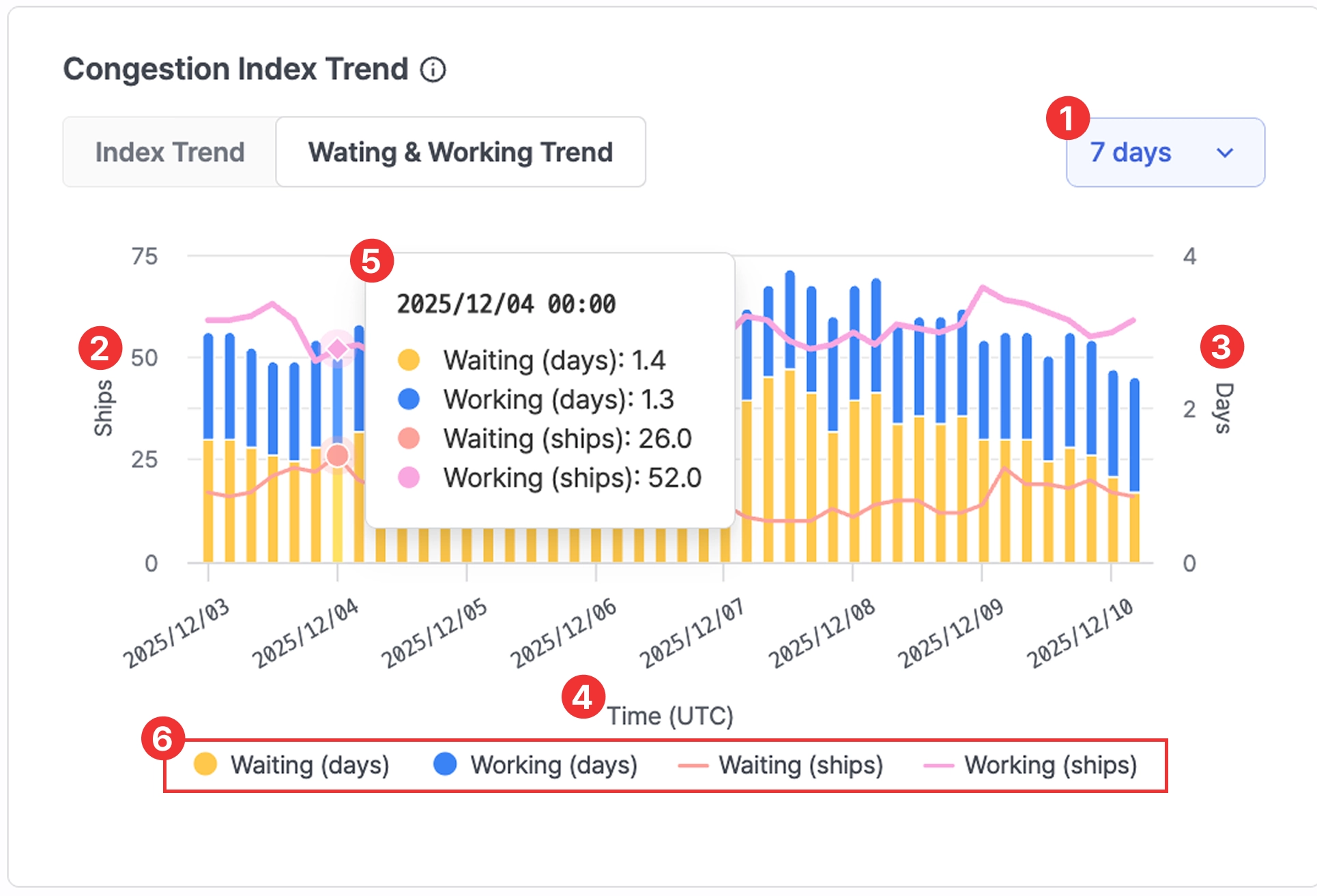
Task: Hide the Working (ships) line via legend
Action: pyautogui.click(x=1050, y=765)
